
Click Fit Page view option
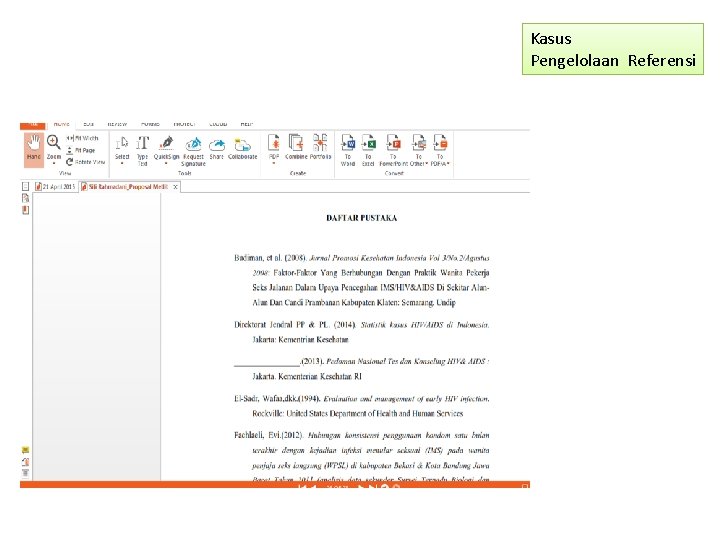coord(81,150)
